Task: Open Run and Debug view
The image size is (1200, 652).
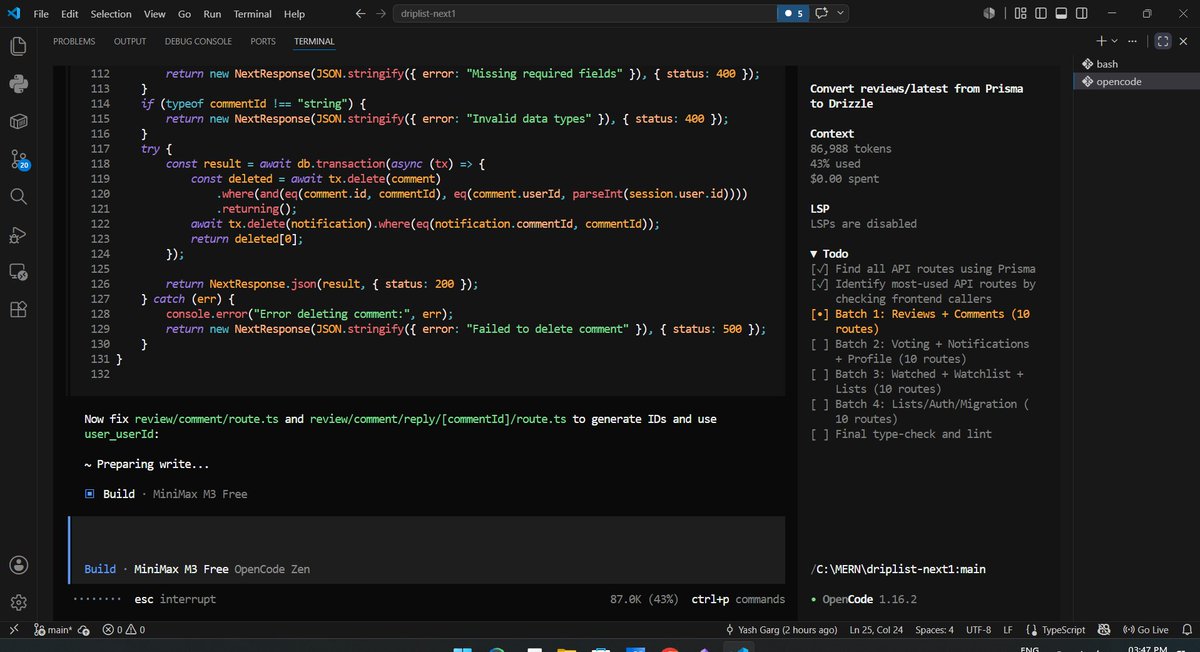Action: (17, 234)
